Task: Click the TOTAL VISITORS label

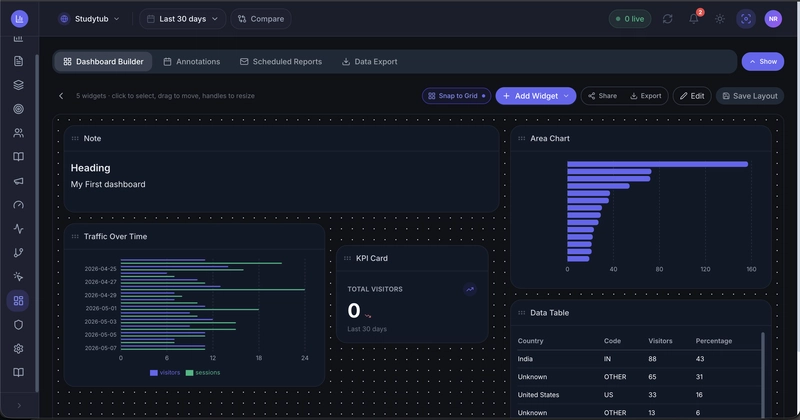Action: click(375, 289)
